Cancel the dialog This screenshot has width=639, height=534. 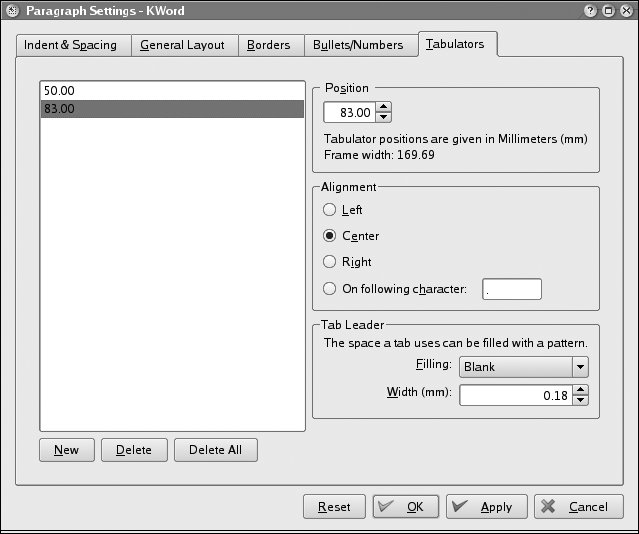coord(579,507)
